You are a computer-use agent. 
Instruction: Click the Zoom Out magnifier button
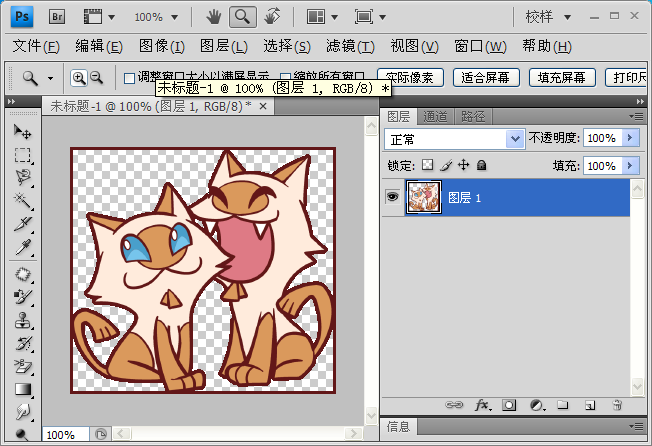(x=96, y=78)
